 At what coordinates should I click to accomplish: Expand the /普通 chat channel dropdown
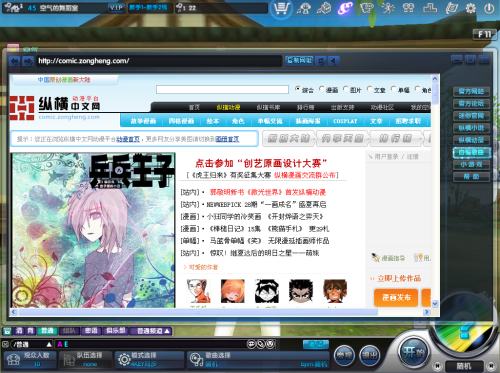pos(49,344)
